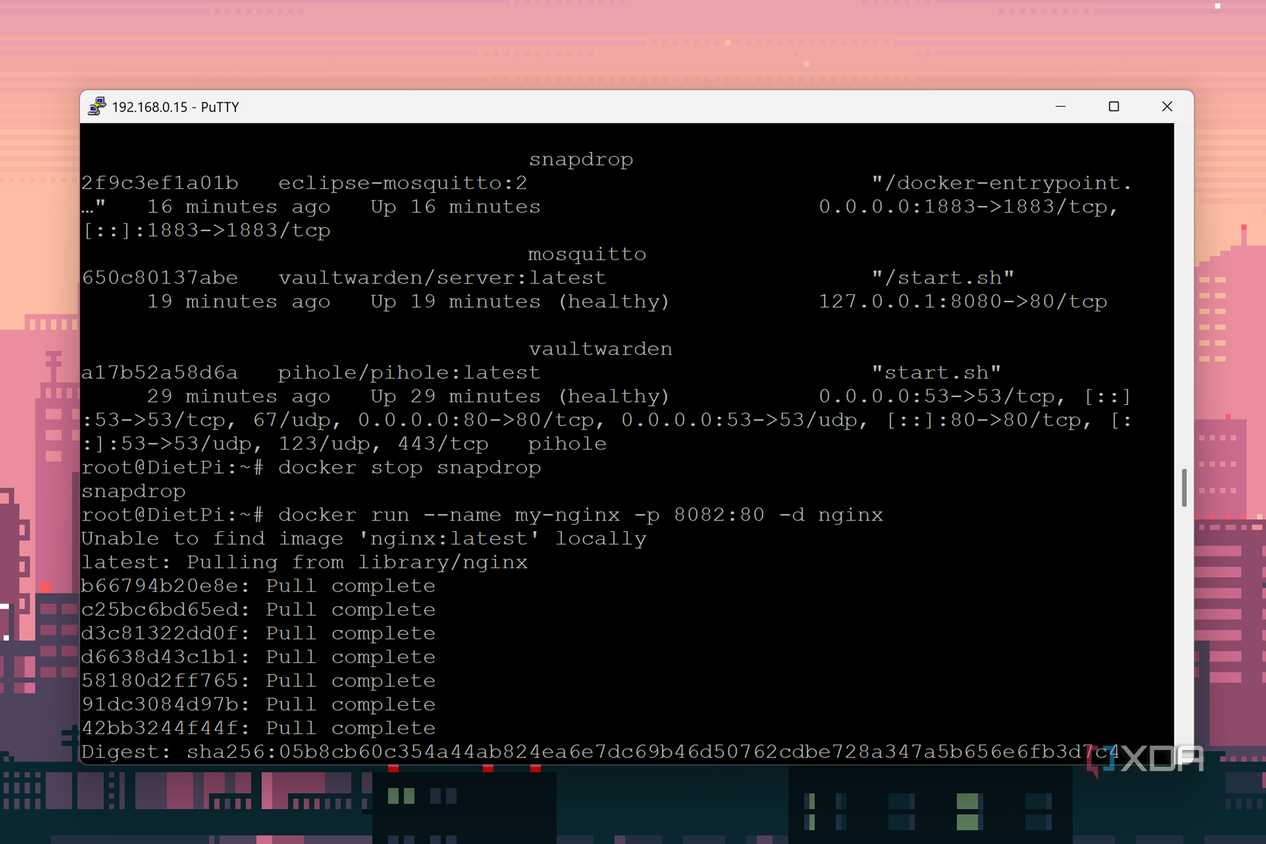Click layer 42bb3244f44f pull complete line
This screenshot has width=1266, height=844.
click(x=258, y=729)
